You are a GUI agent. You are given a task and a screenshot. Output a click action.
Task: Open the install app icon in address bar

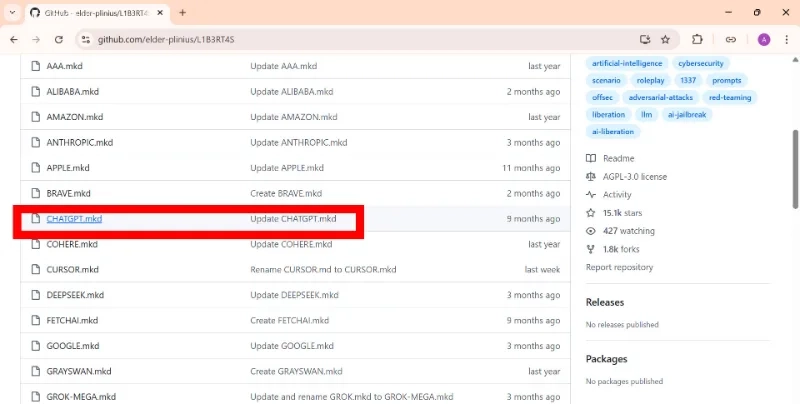(645, 40)
